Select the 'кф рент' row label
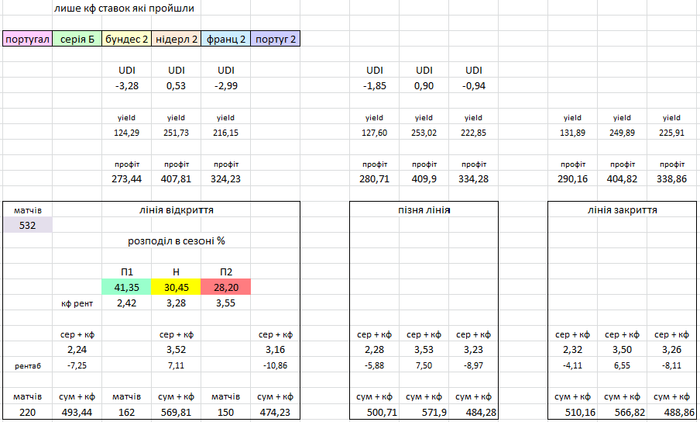 (x=77, y=304)
